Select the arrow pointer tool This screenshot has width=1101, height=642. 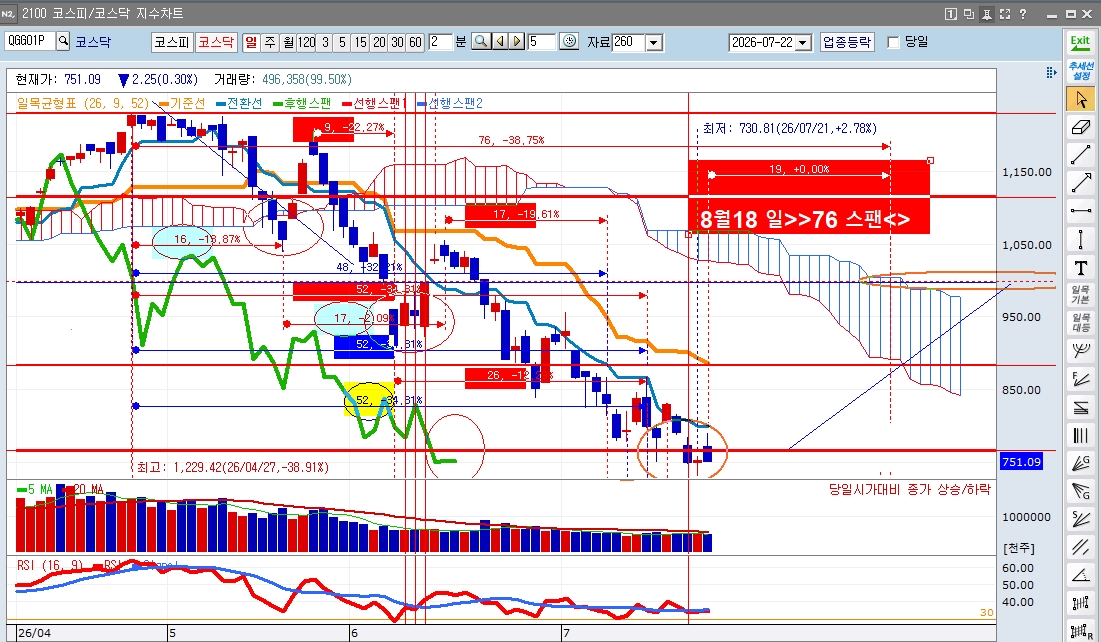(x=1080, y=99)
